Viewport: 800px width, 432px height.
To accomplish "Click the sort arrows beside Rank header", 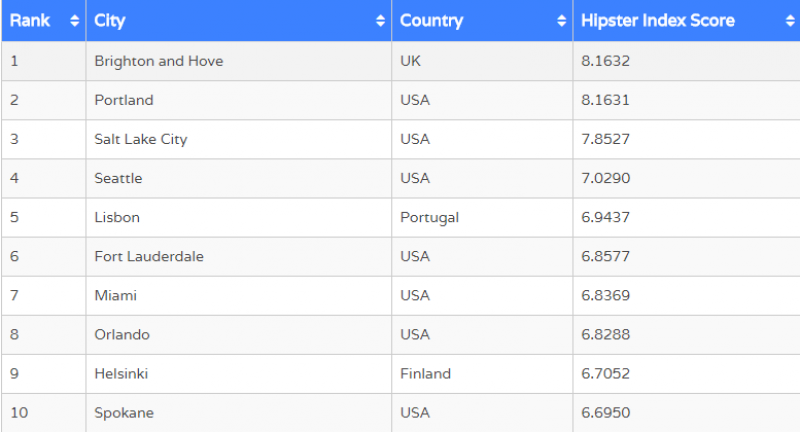I will (75, 21).
